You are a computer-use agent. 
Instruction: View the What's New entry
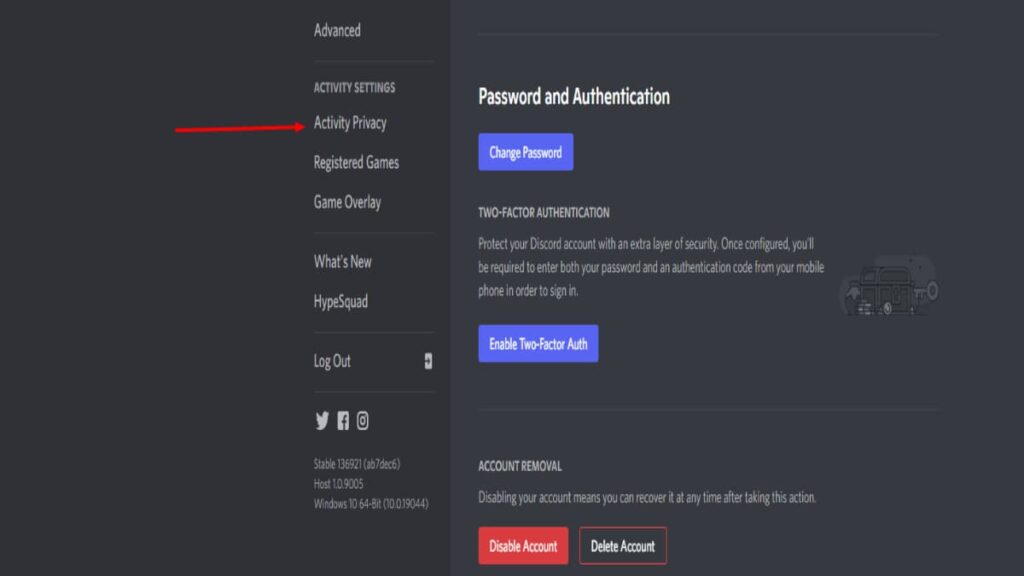pos(342,262)
